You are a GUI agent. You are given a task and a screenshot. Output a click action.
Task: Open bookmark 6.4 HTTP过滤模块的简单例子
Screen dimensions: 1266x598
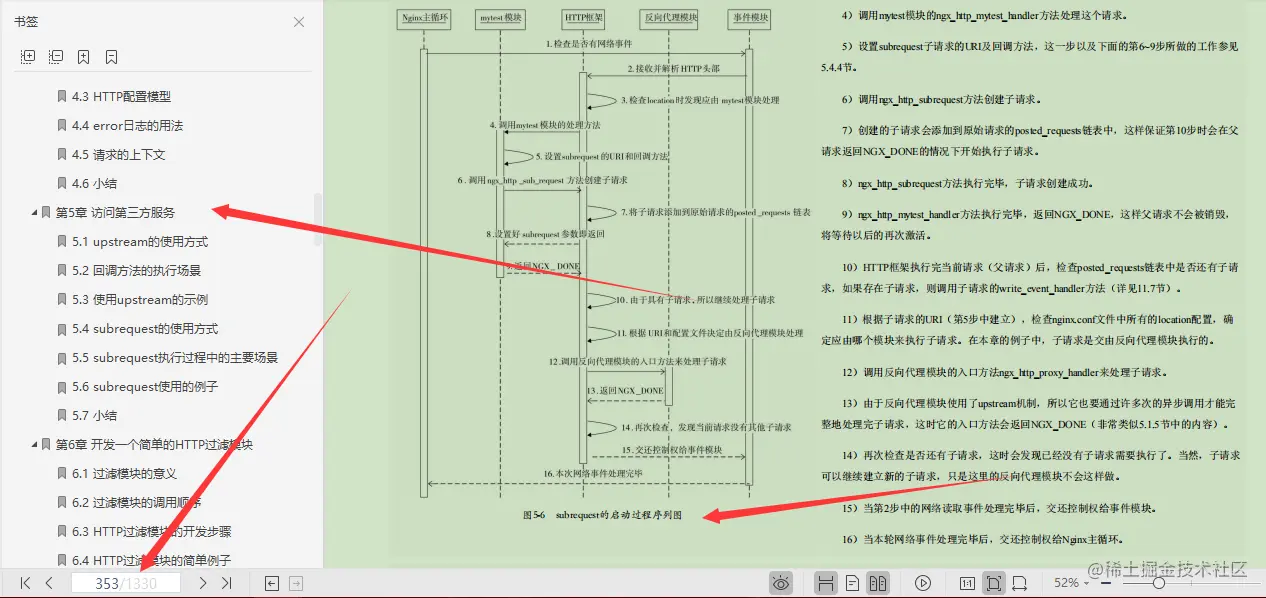[x=151, y=560]
